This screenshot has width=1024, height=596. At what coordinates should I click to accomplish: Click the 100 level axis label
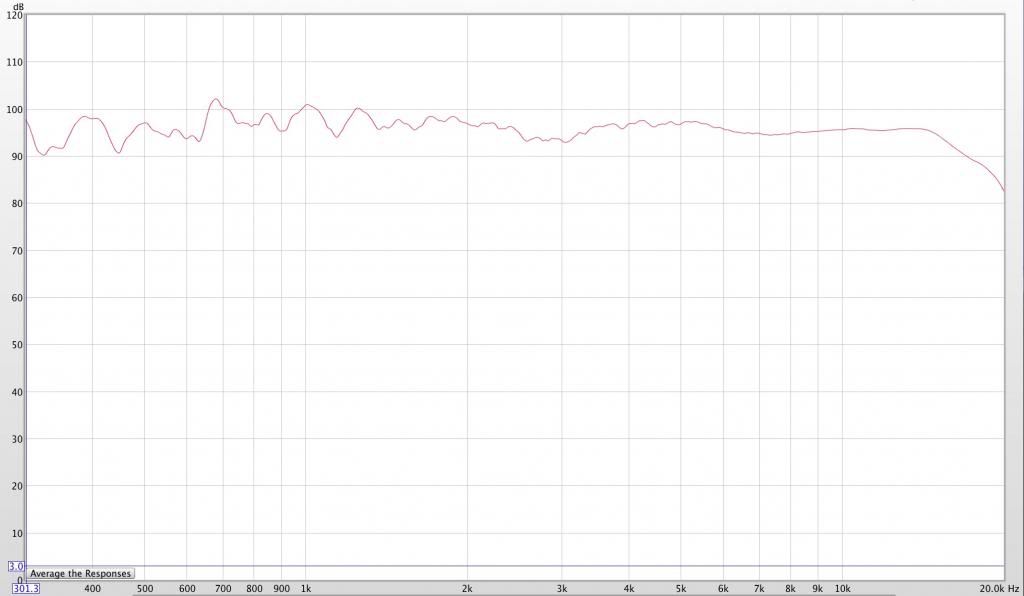(x=14, y=110)
